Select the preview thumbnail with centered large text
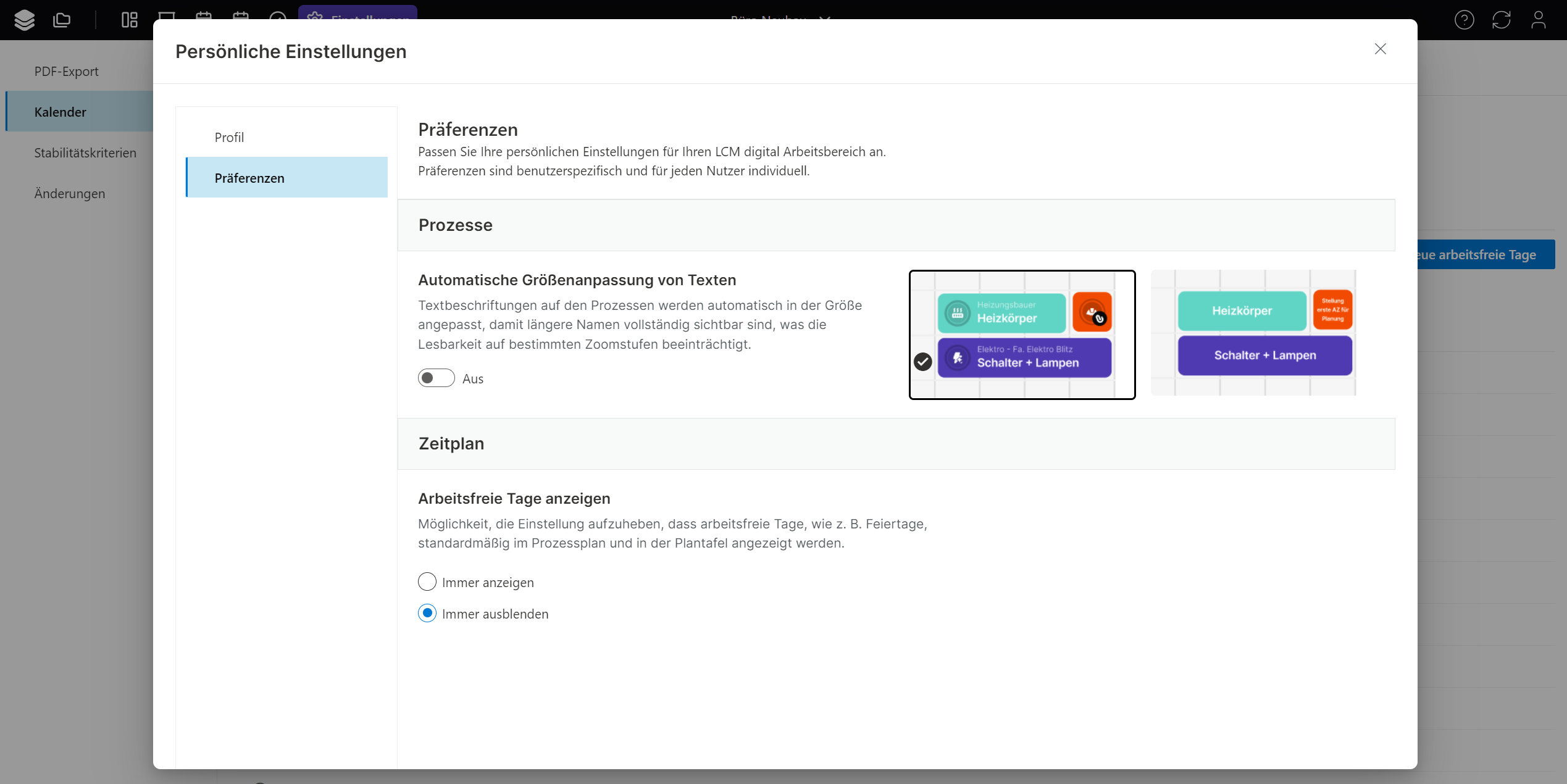The image size is (1567, 784). [x=1253, y=333]
